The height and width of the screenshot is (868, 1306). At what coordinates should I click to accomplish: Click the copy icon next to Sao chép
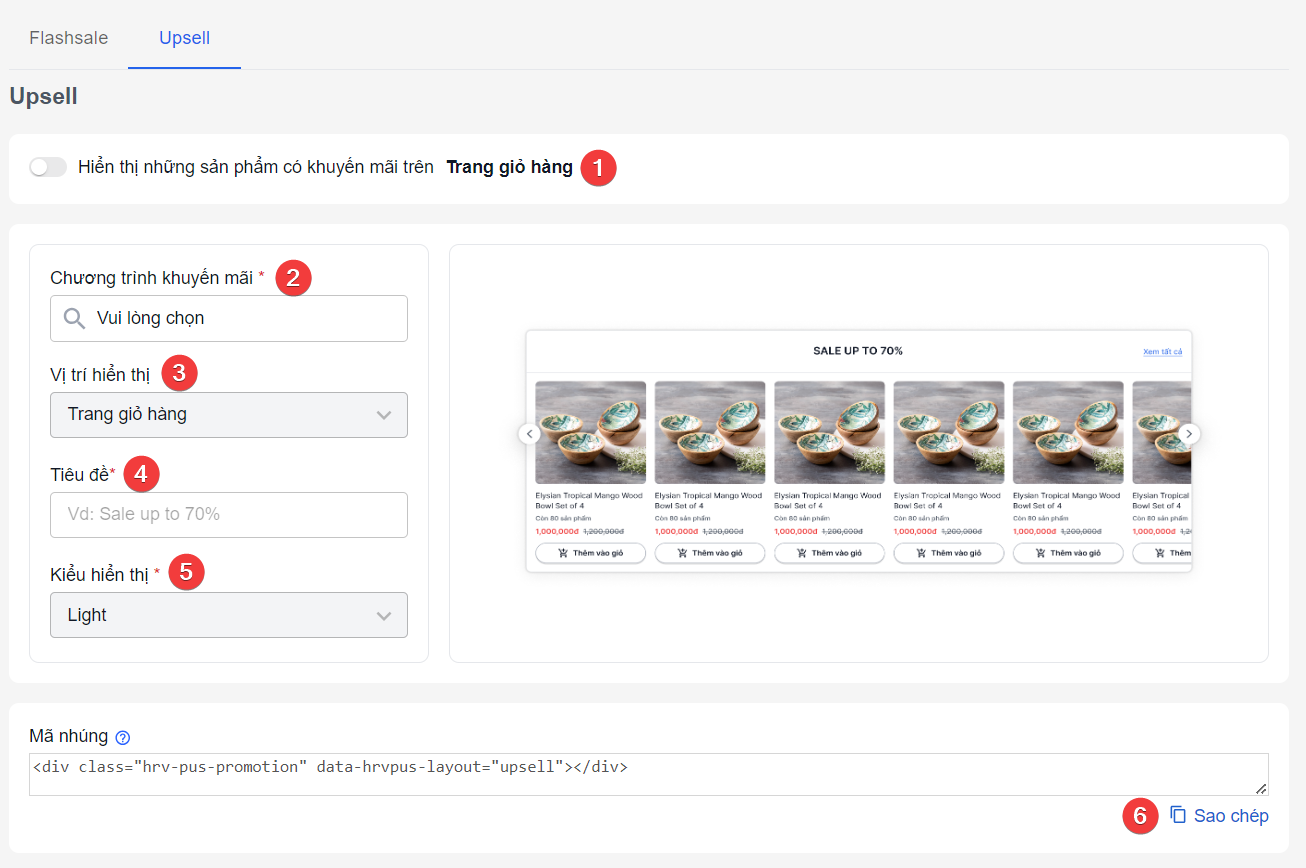click(1178, 815)
